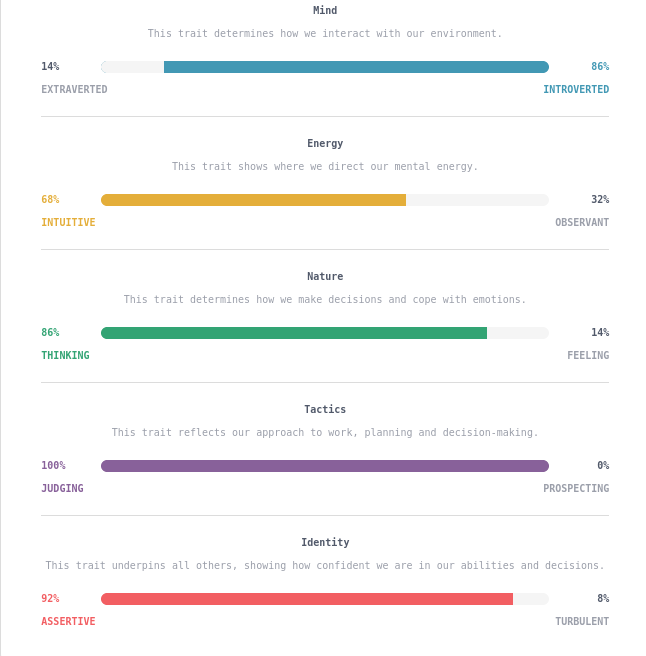This screenshot has height=656, width=646.
Task: Select the PROSPECTING trait label
Action: [576, 489]
